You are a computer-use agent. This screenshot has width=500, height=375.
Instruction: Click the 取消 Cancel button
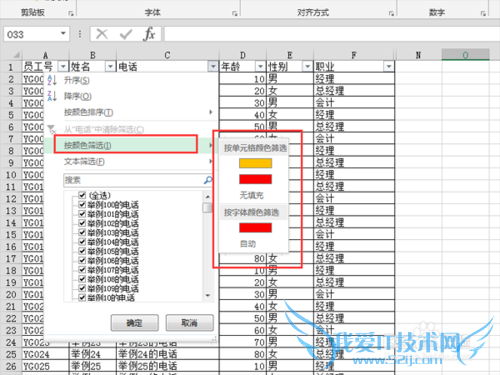[189, 323]
